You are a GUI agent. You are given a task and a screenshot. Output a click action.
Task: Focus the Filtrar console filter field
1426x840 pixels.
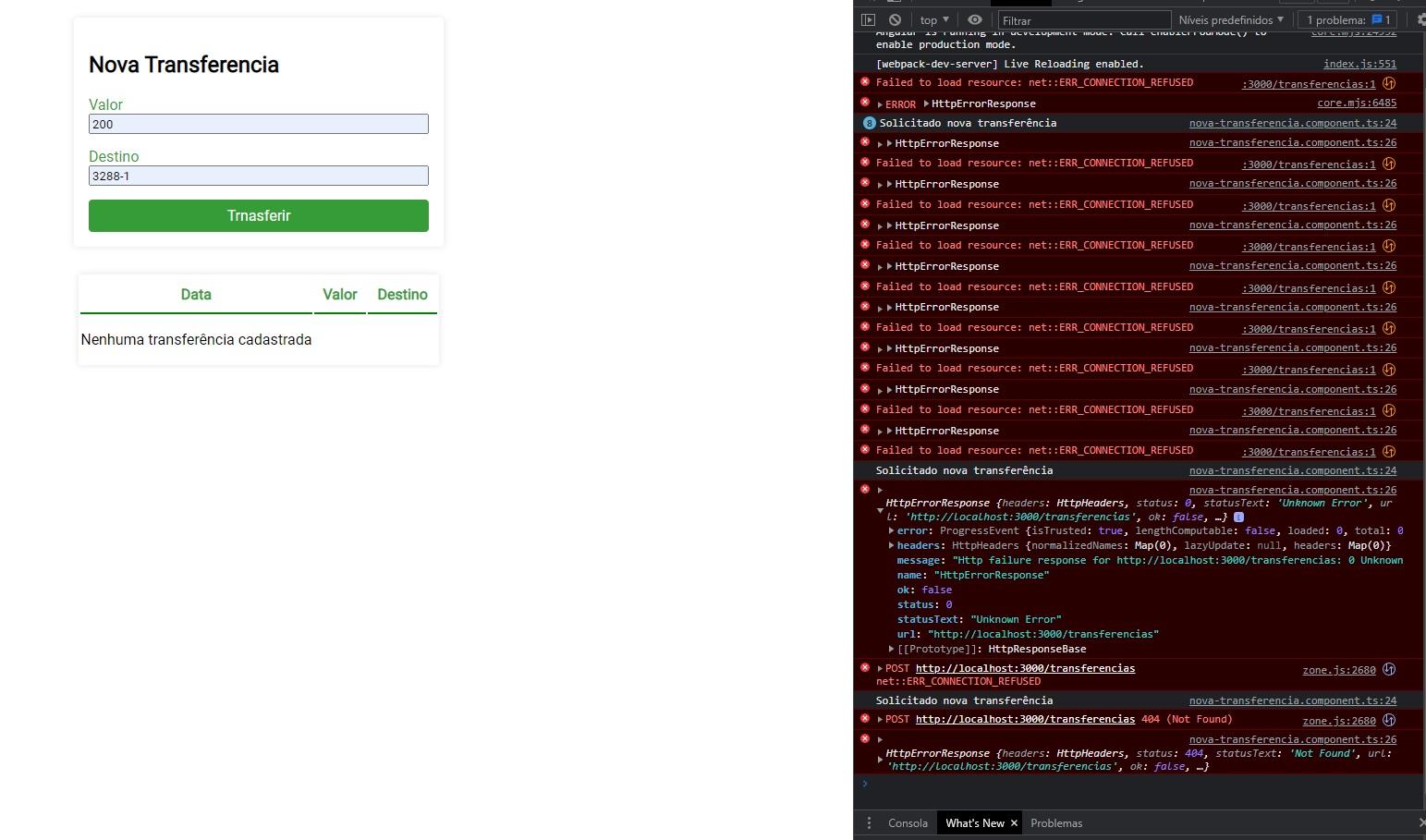[1084, 20]
